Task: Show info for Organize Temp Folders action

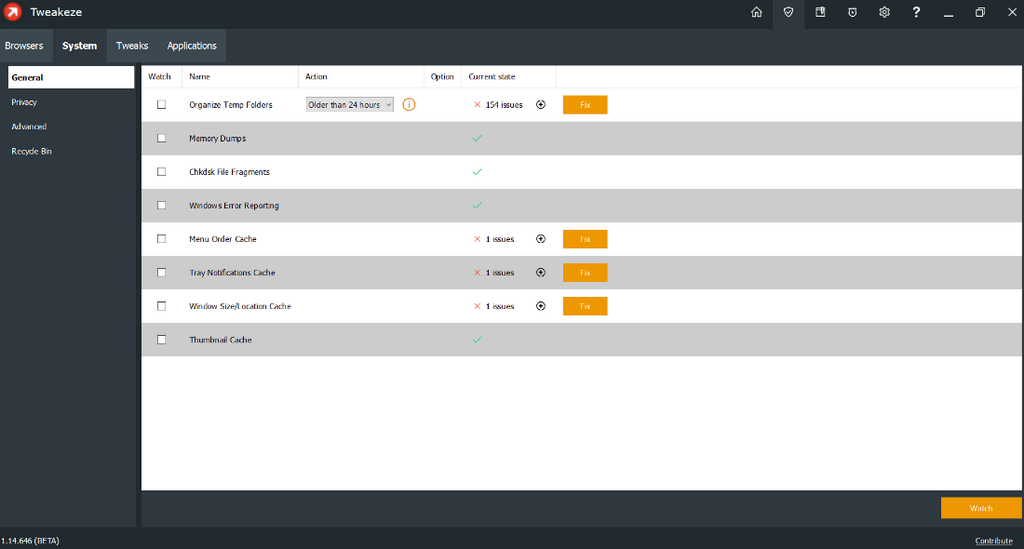Action: click(409, 104)
